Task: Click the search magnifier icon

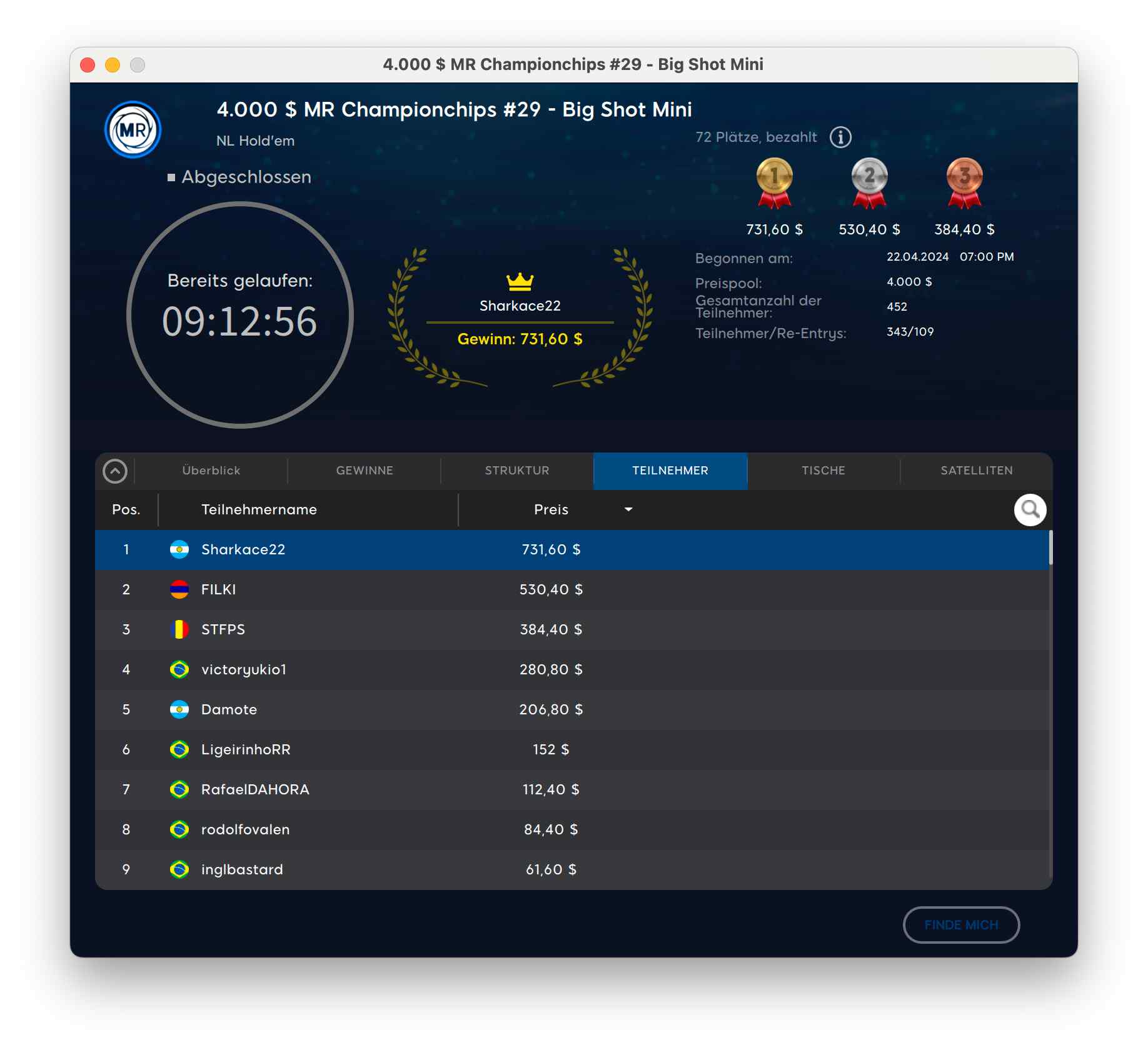Action: (1030, 510)
